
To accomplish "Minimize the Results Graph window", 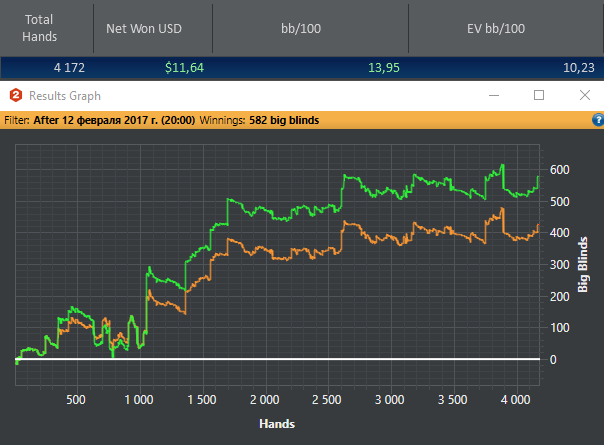I will tap(494, 95).
